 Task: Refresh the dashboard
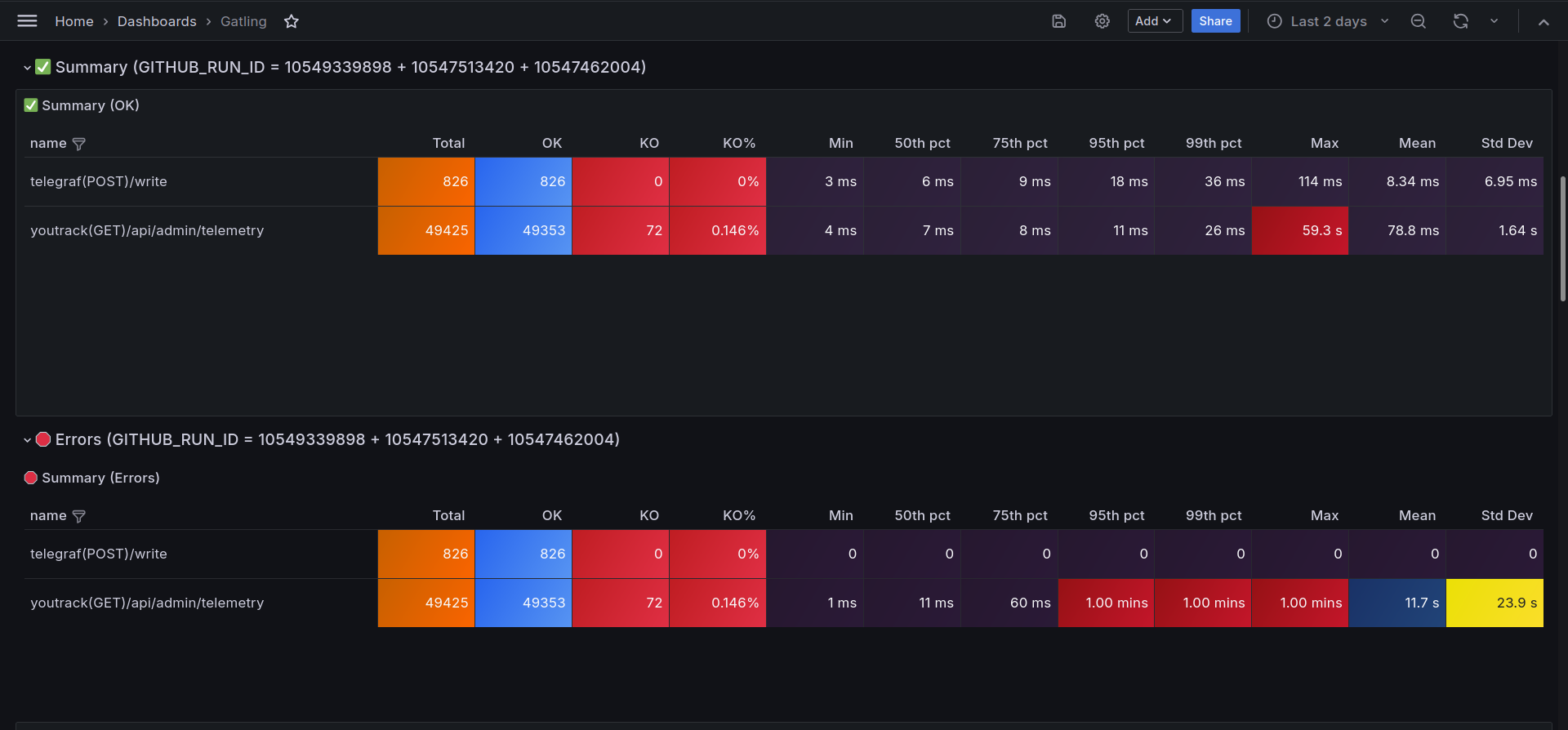pos(1461,21)
